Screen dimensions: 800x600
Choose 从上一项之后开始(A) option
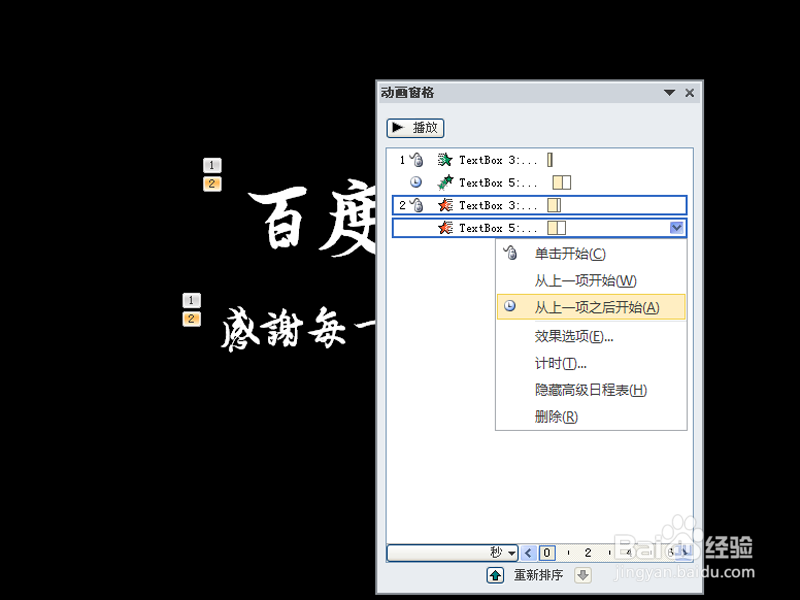click(591, 307)
